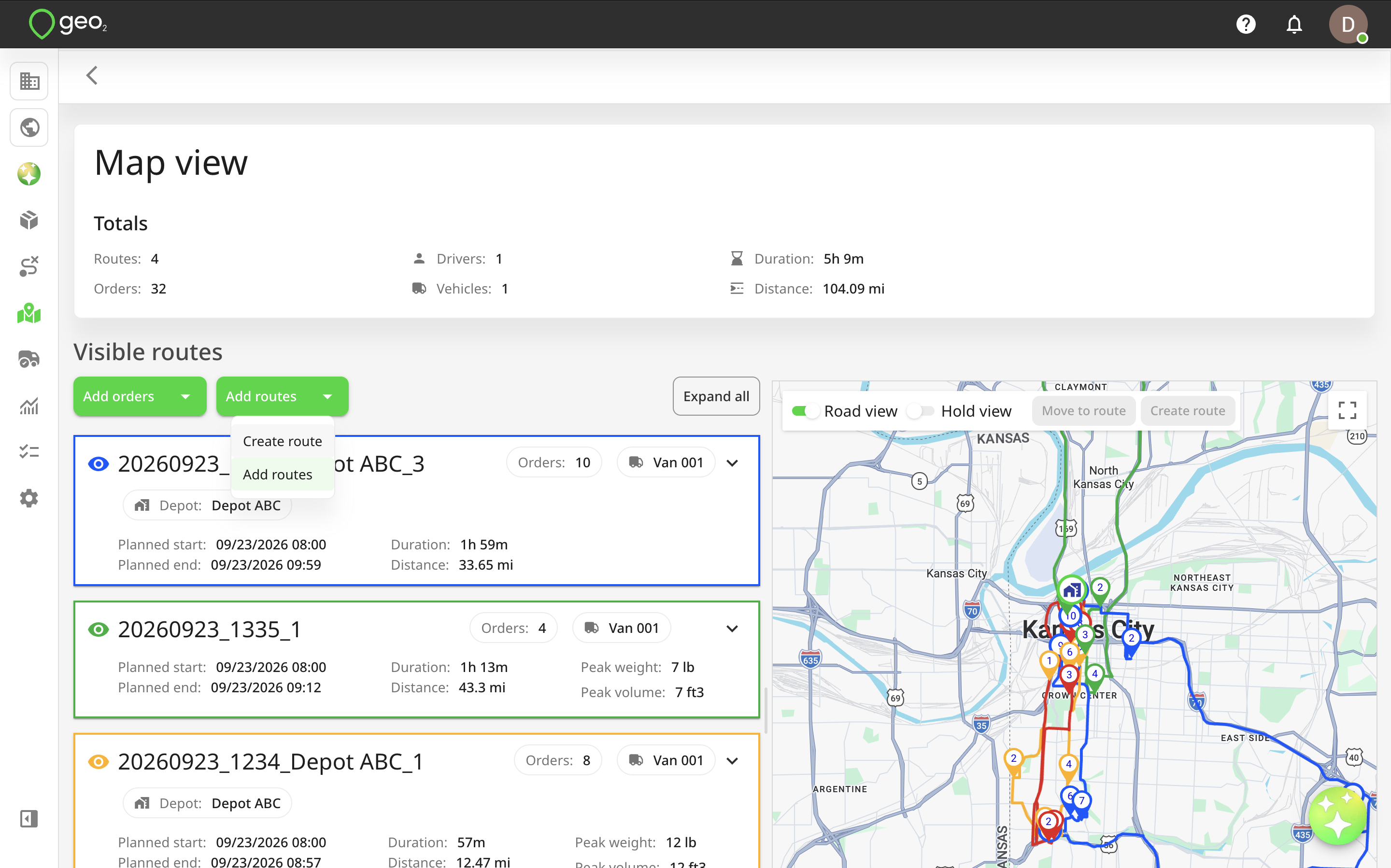The height and width of the screenshot is (868, 1391).
Task: Click the geo2 logo
Action: pos(68,24)
